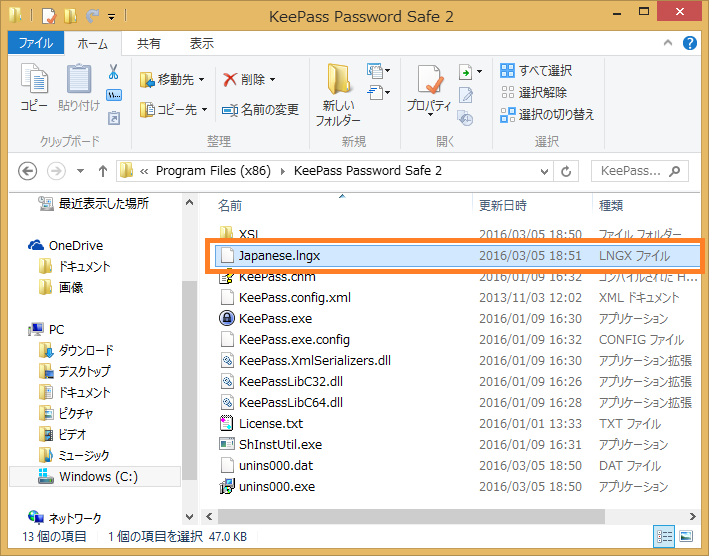Click すべて選択 button
The height and width of the screenshot is (556, 709).
pos(536,71)
